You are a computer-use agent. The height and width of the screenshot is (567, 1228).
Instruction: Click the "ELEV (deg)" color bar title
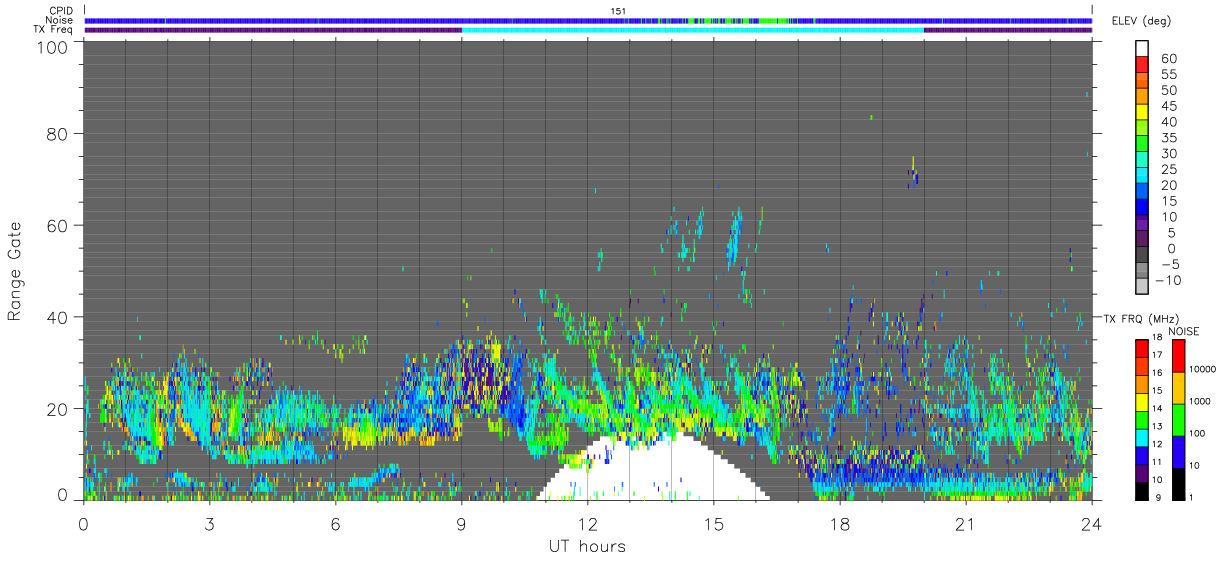[x=1142, y=21]
